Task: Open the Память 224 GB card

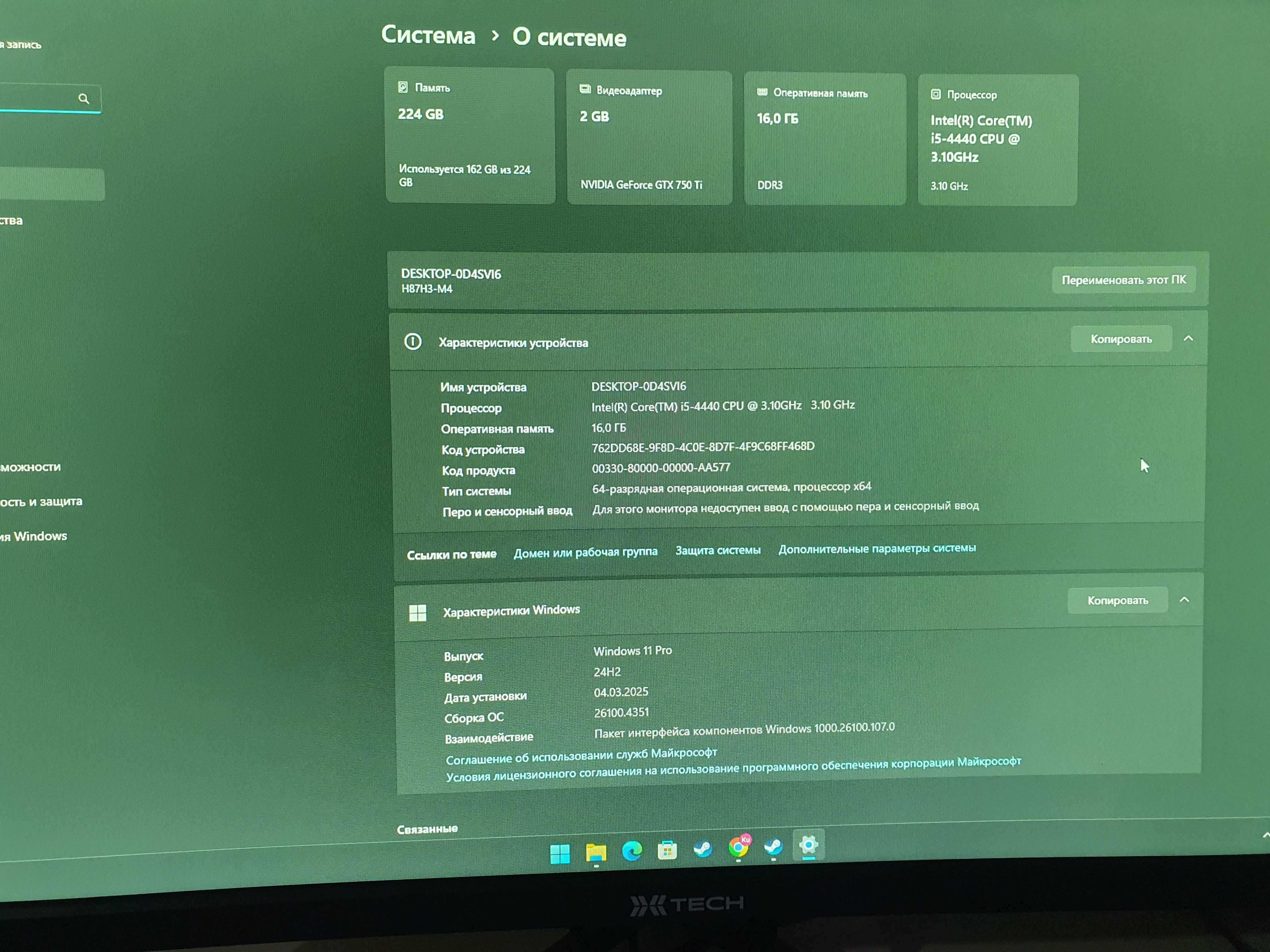Action: coord(470,135)
